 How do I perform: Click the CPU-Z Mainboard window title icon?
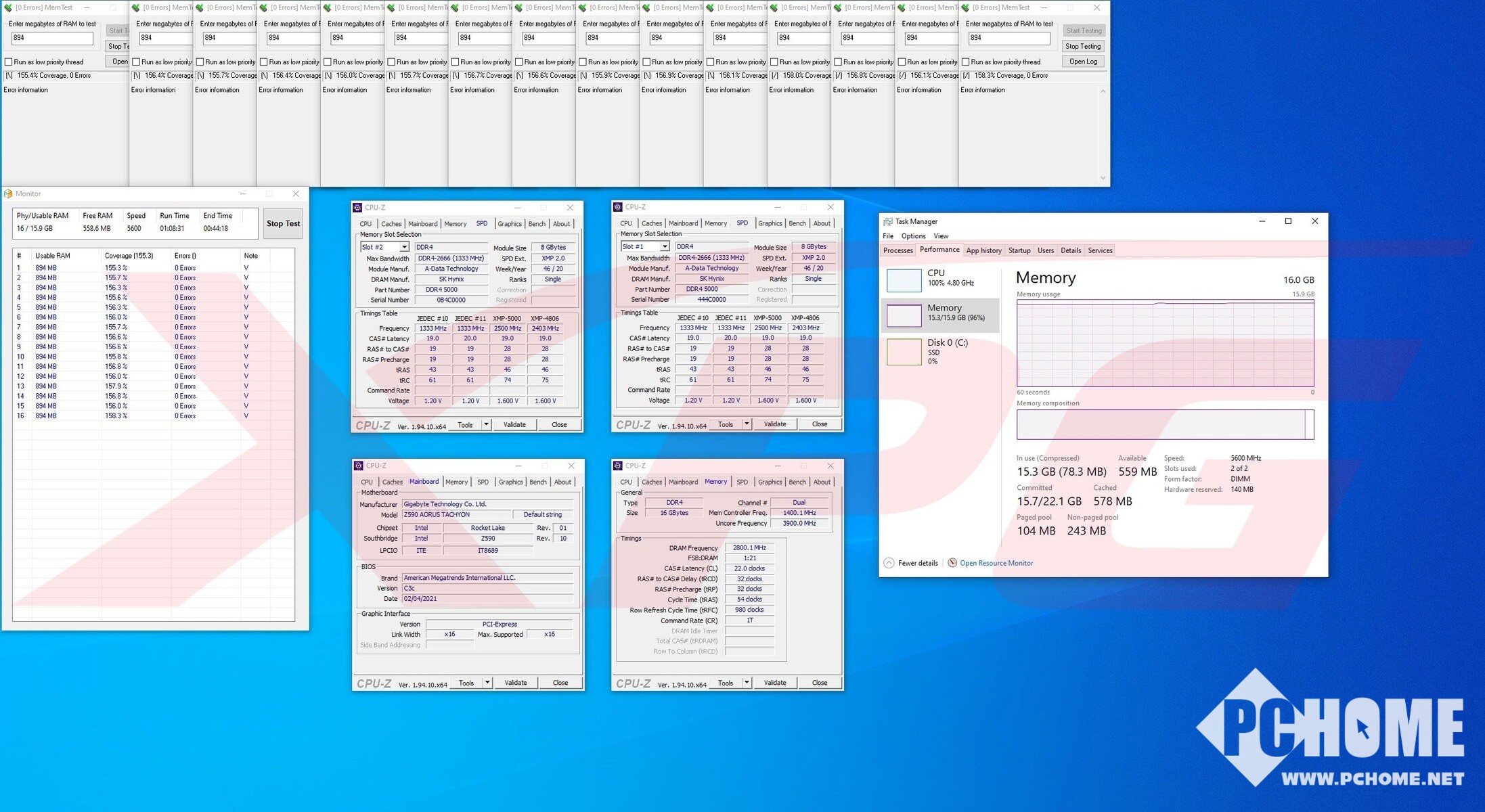click(358, 466)
